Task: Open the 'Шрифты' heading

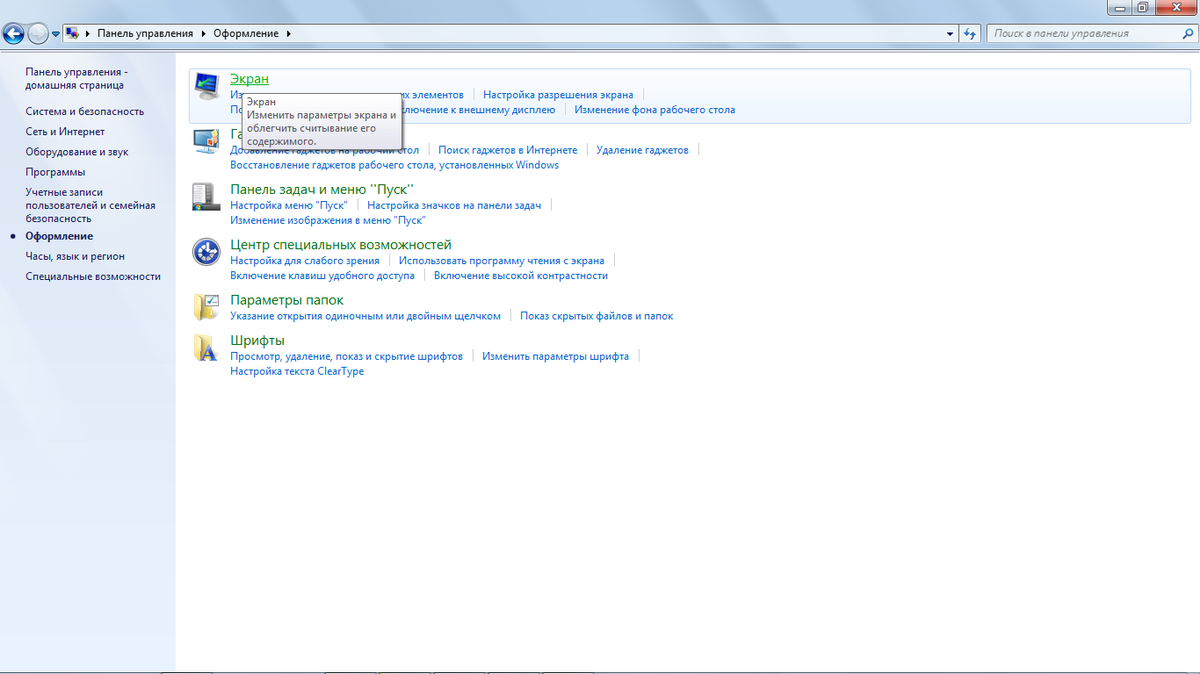Action: click(x=257, y=341)
